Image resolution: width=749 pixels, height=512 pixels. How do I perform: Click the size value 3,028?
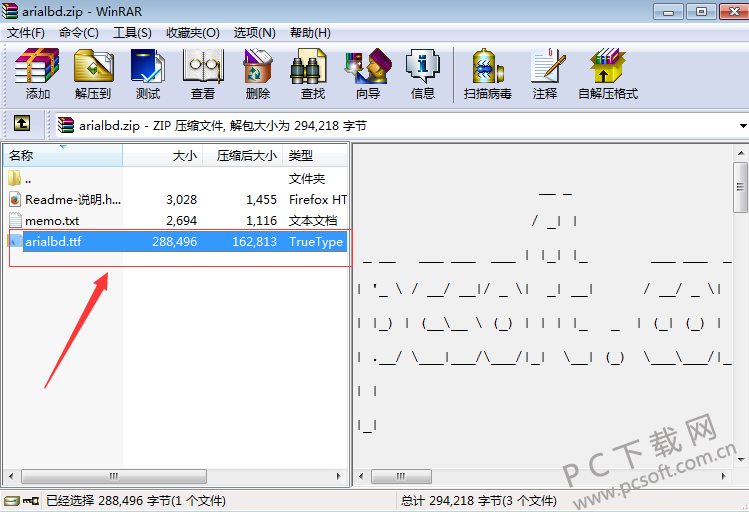coord(182,200)
